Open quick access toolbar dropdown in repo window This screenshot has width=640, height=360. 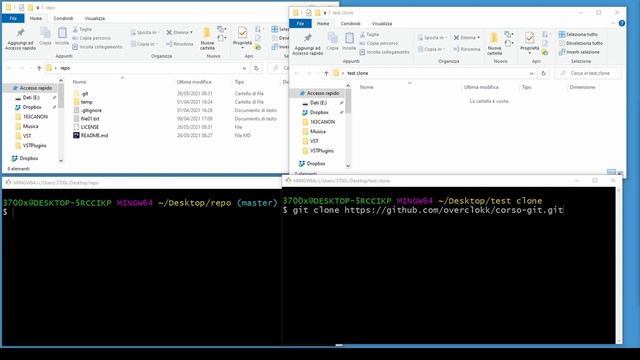click(x=38, y=8)
